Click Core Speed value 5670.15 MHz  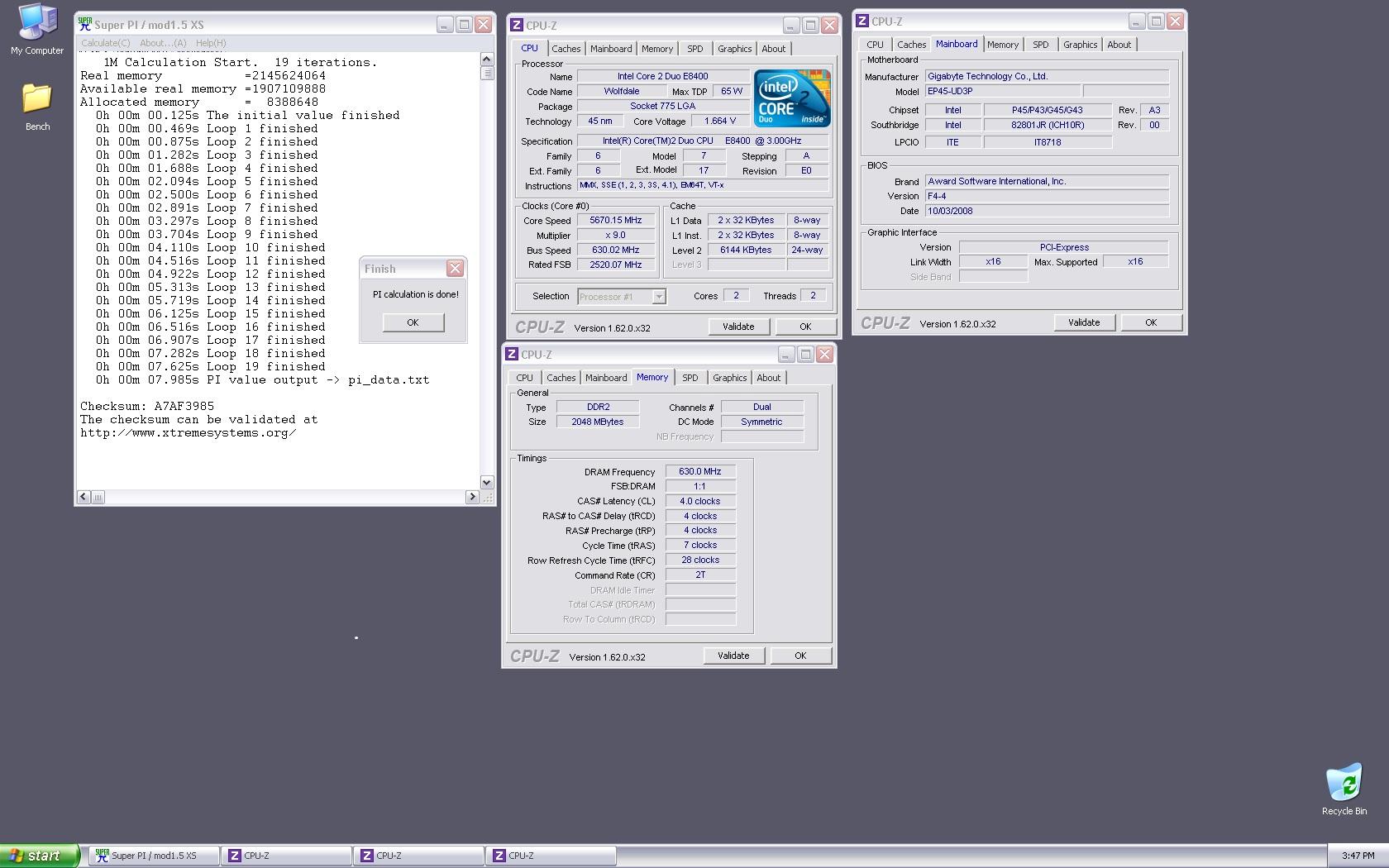click(x=616, y=221)
